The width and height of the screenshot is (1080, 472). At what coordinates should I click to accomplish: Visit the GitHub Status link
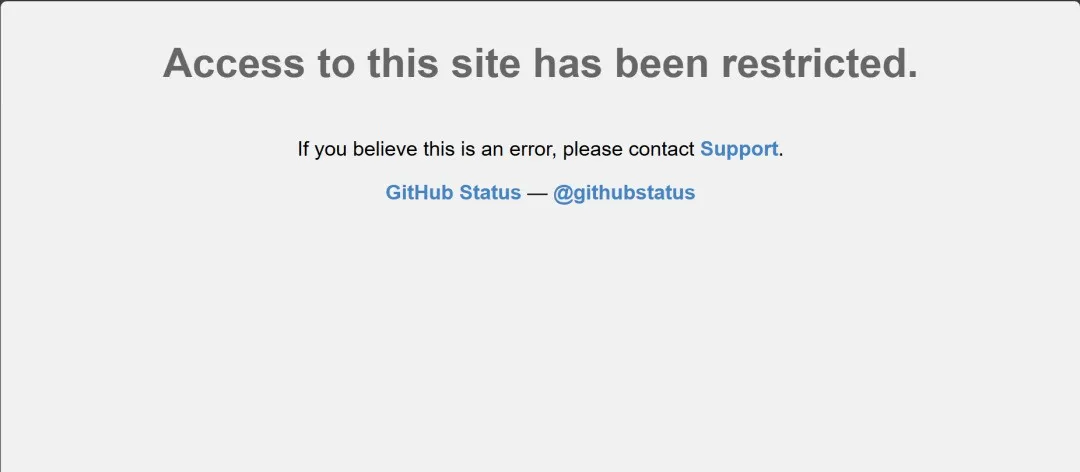(453, 192)
